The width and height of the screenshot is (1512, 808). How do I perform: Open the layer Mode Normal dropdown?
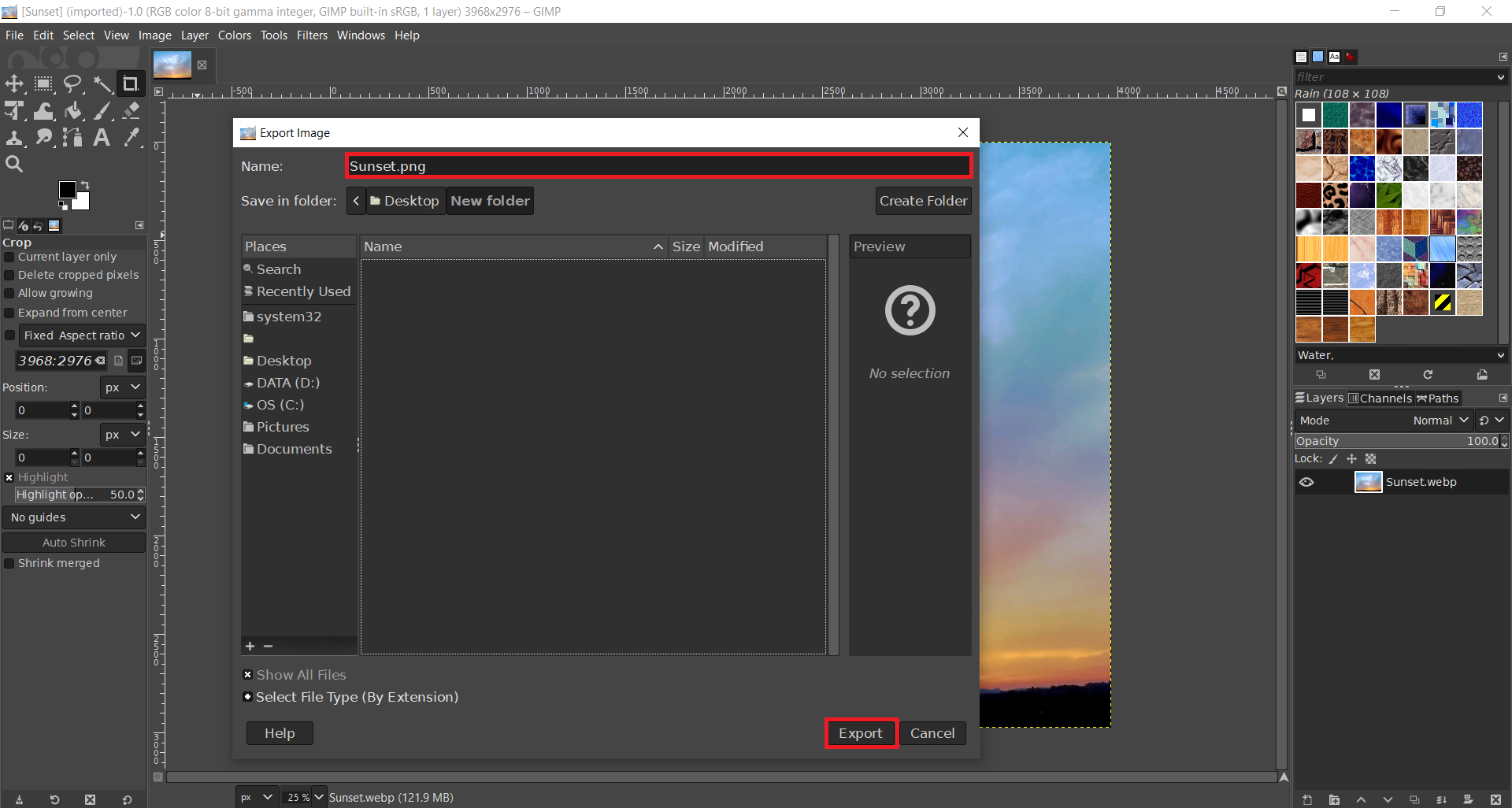(x=1440, y=421)
